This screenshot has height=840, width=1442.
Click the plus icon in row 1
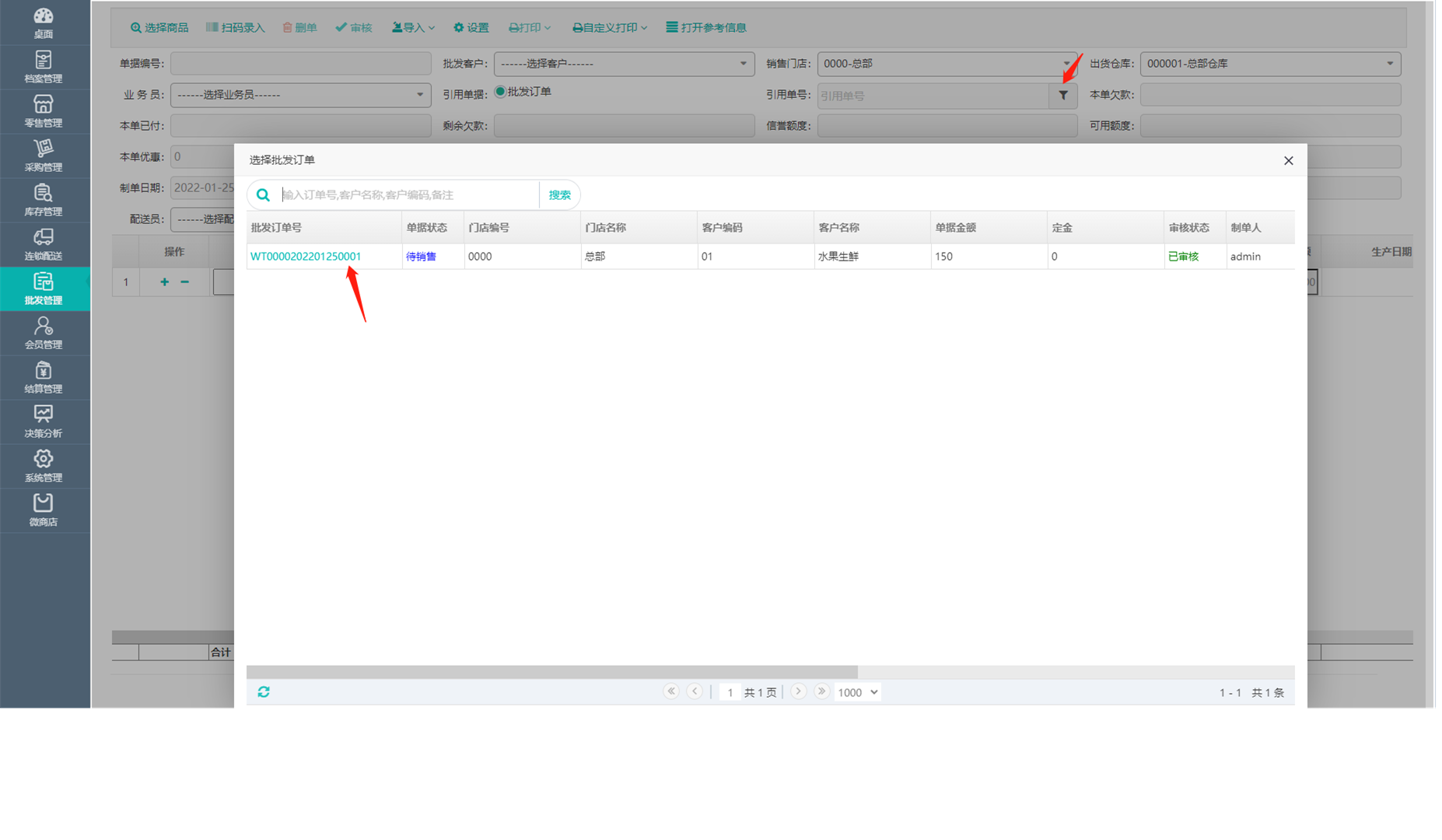click(164, 282)
